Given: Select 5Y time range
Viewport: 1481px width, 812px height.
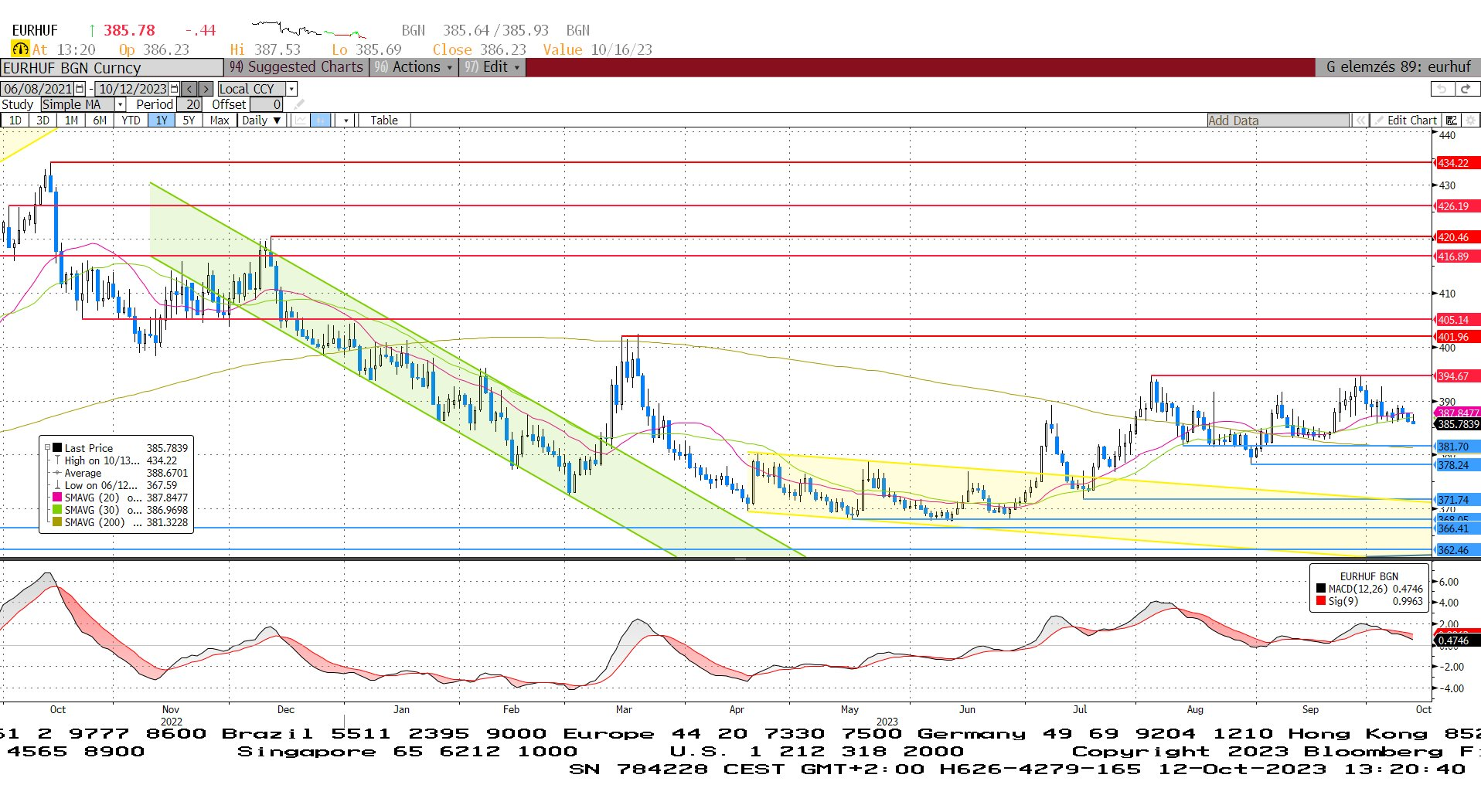Looking at the screenshot, I should coord(189,120).
